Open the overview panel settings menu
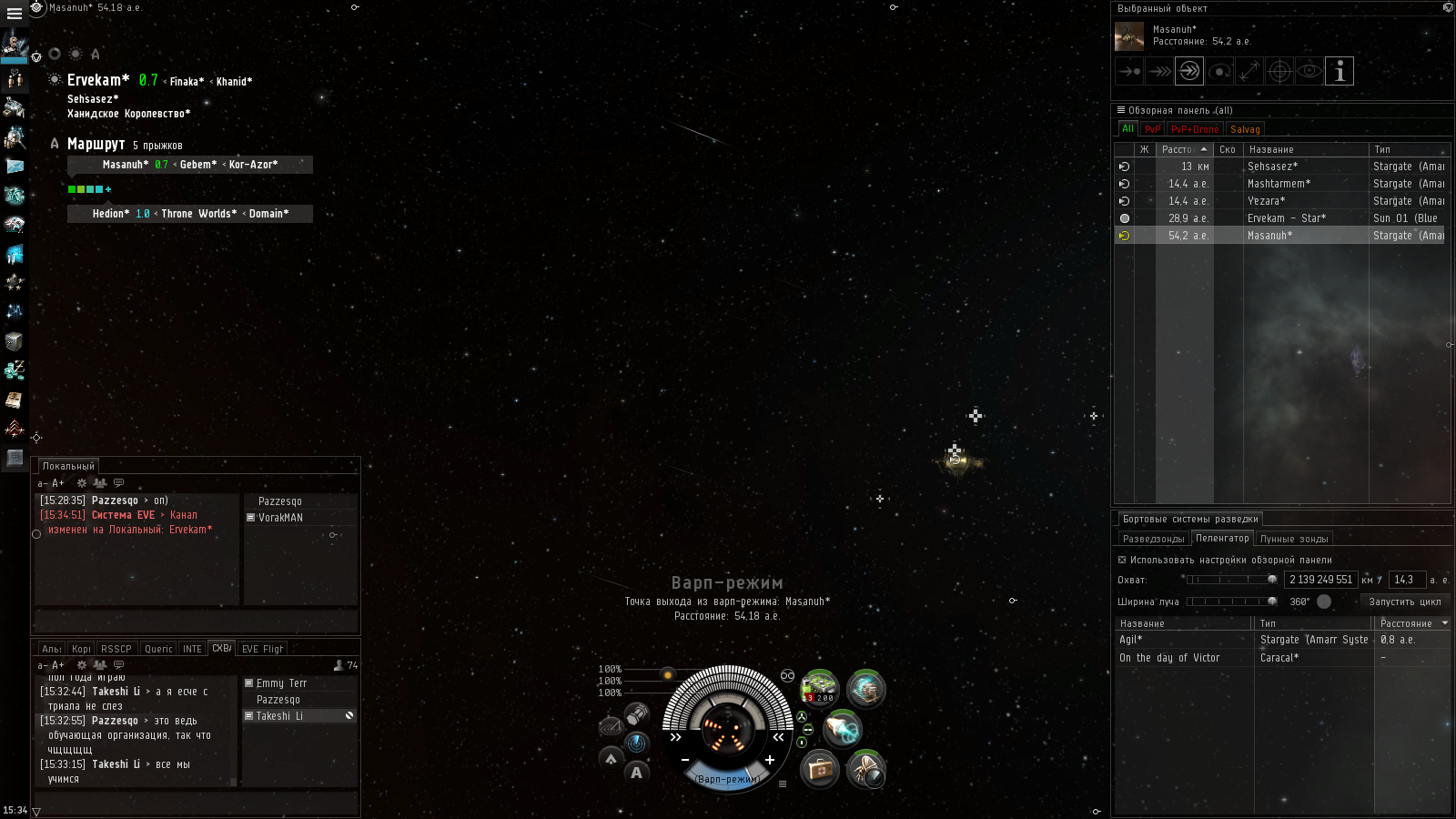This screenshot has width=1456, height=819. 1121,110
